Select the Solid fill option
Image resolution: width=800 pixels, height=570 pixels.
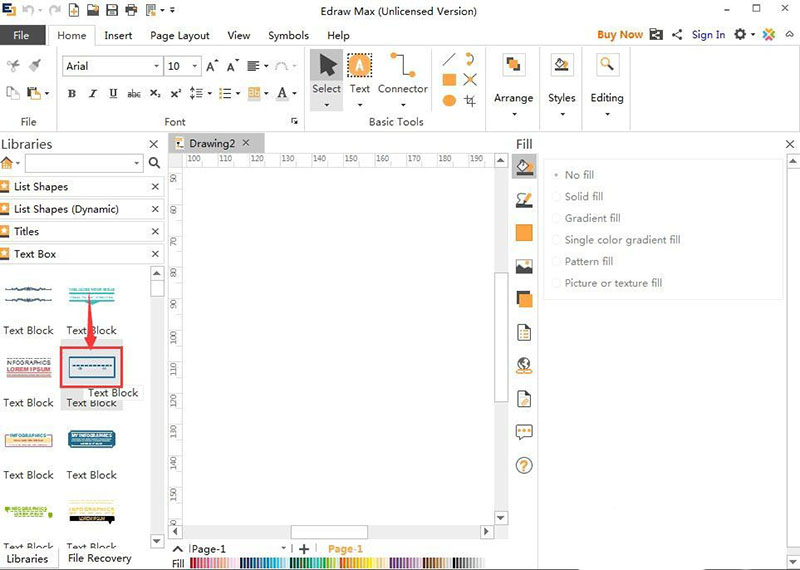[x=583, y=197]
